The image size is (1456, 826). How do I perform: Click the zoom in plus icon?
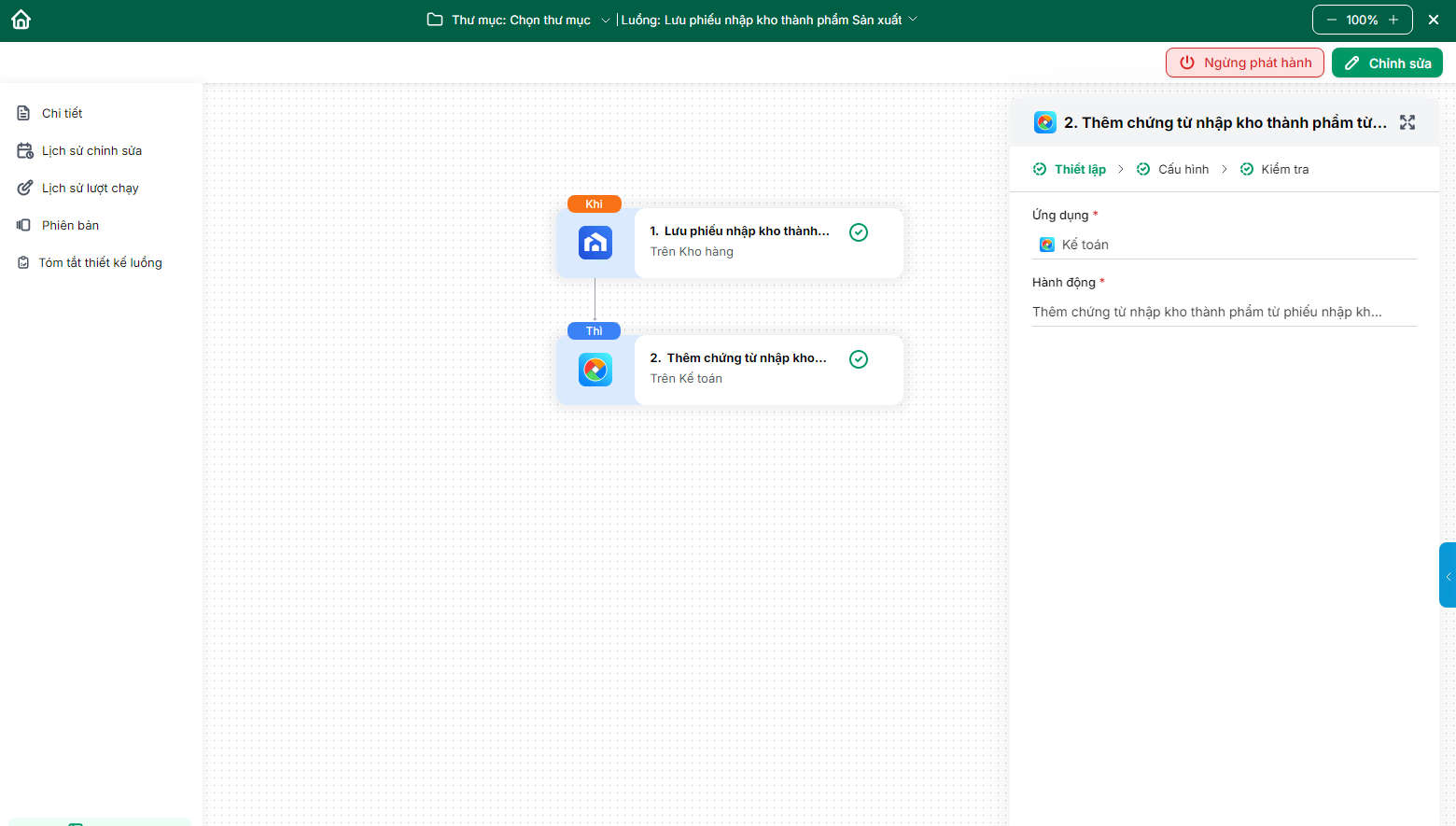1393,20
